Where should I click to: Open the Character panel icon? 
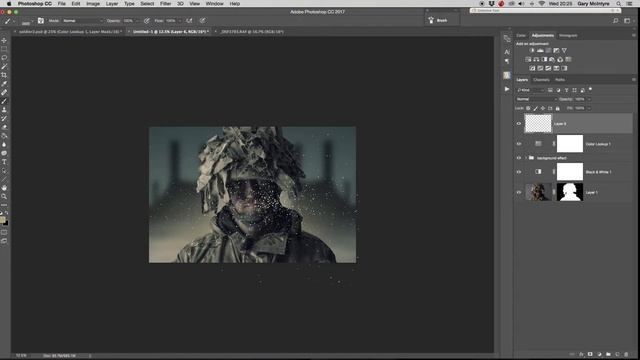coord(507,52)
